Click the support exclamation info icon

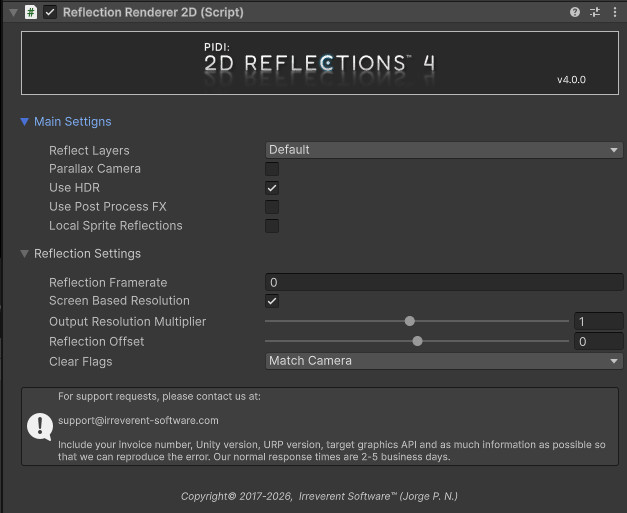coord(40,427)
